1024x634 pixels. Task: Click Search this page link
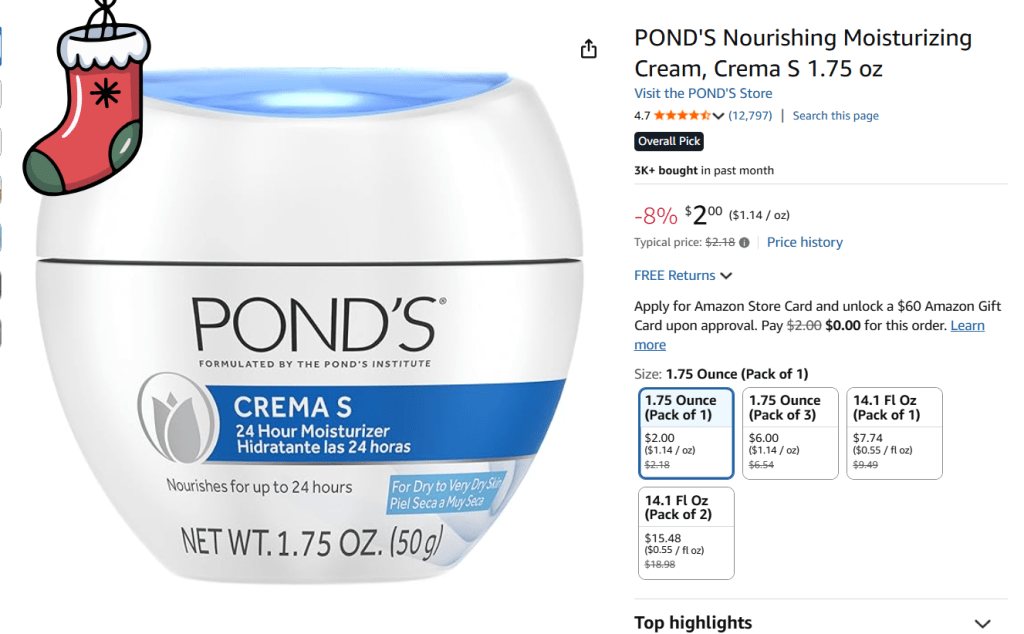click(x=835, y=116)
